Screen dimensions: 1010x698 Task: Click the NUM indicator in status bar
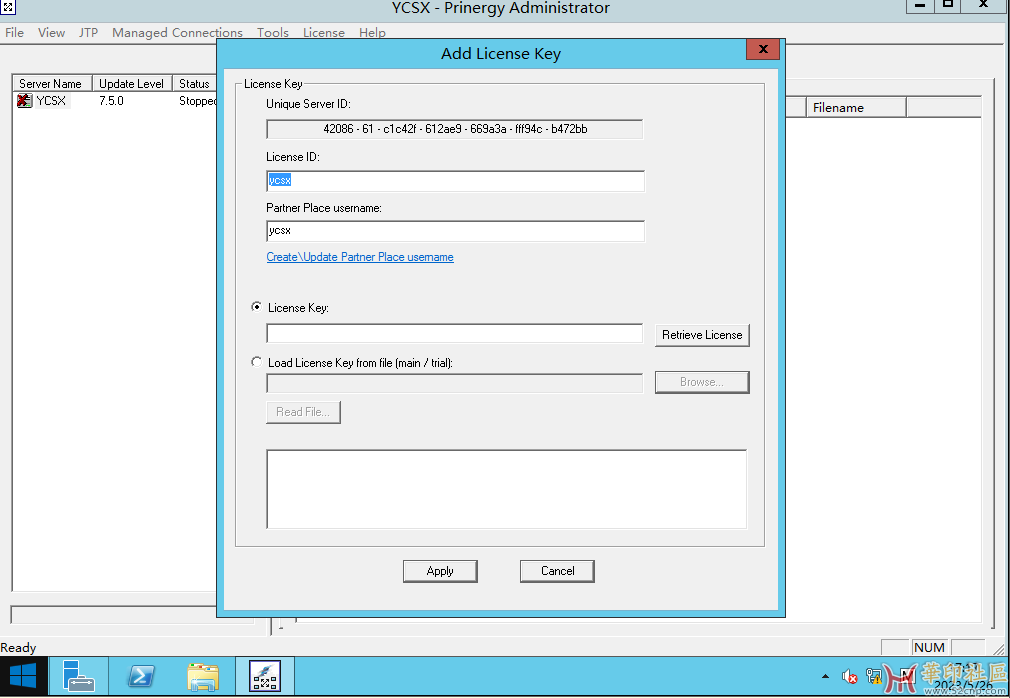(929, 647)
